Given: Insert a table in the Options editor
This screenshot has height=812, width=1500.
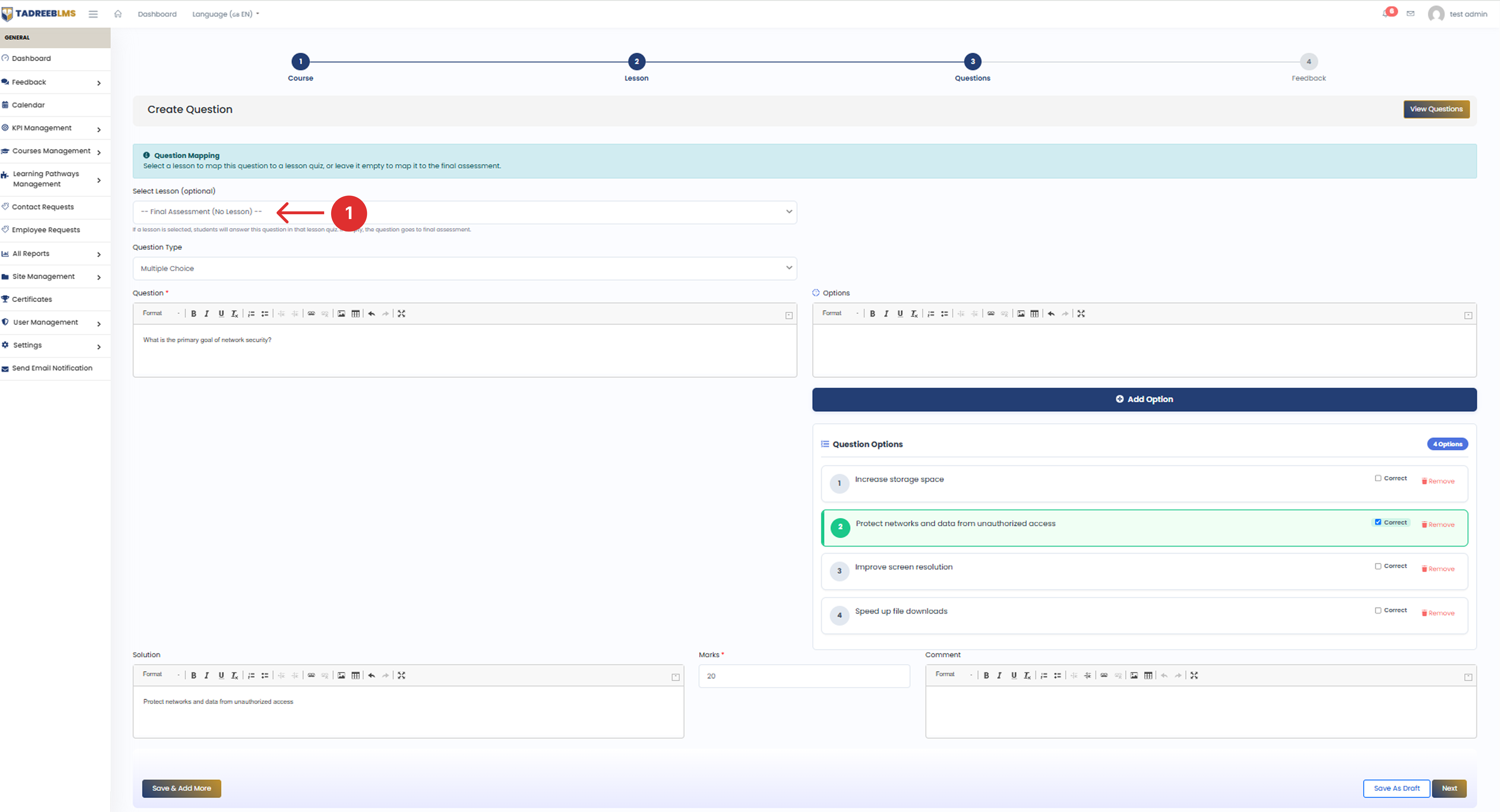Looking at the screenshot, I should click(1034, 314).
